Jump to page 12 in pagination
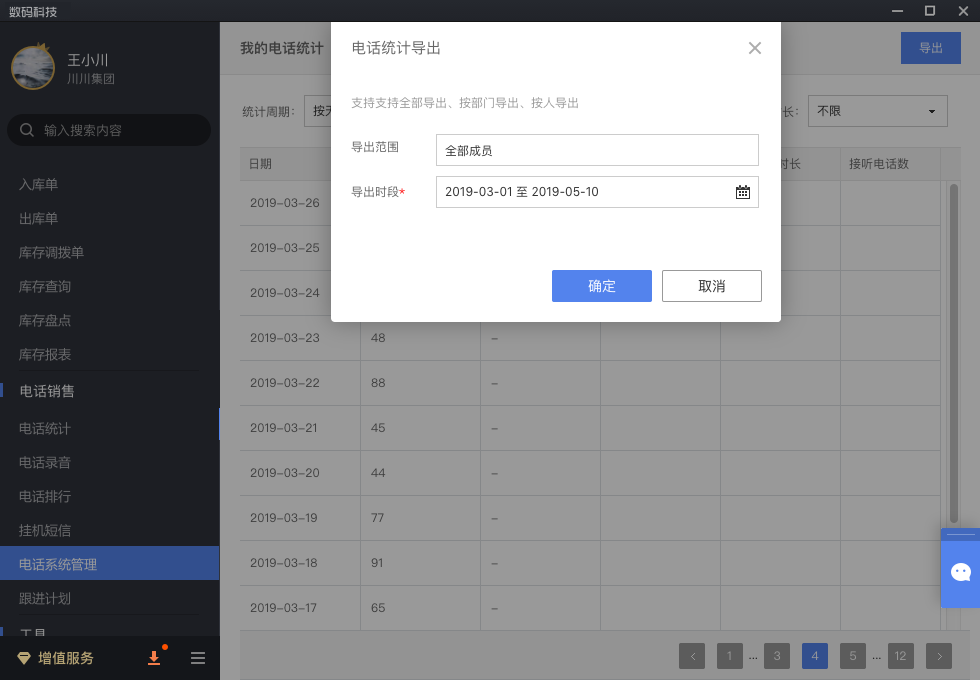Screen dimensions: 980x680 click(900, 656)
